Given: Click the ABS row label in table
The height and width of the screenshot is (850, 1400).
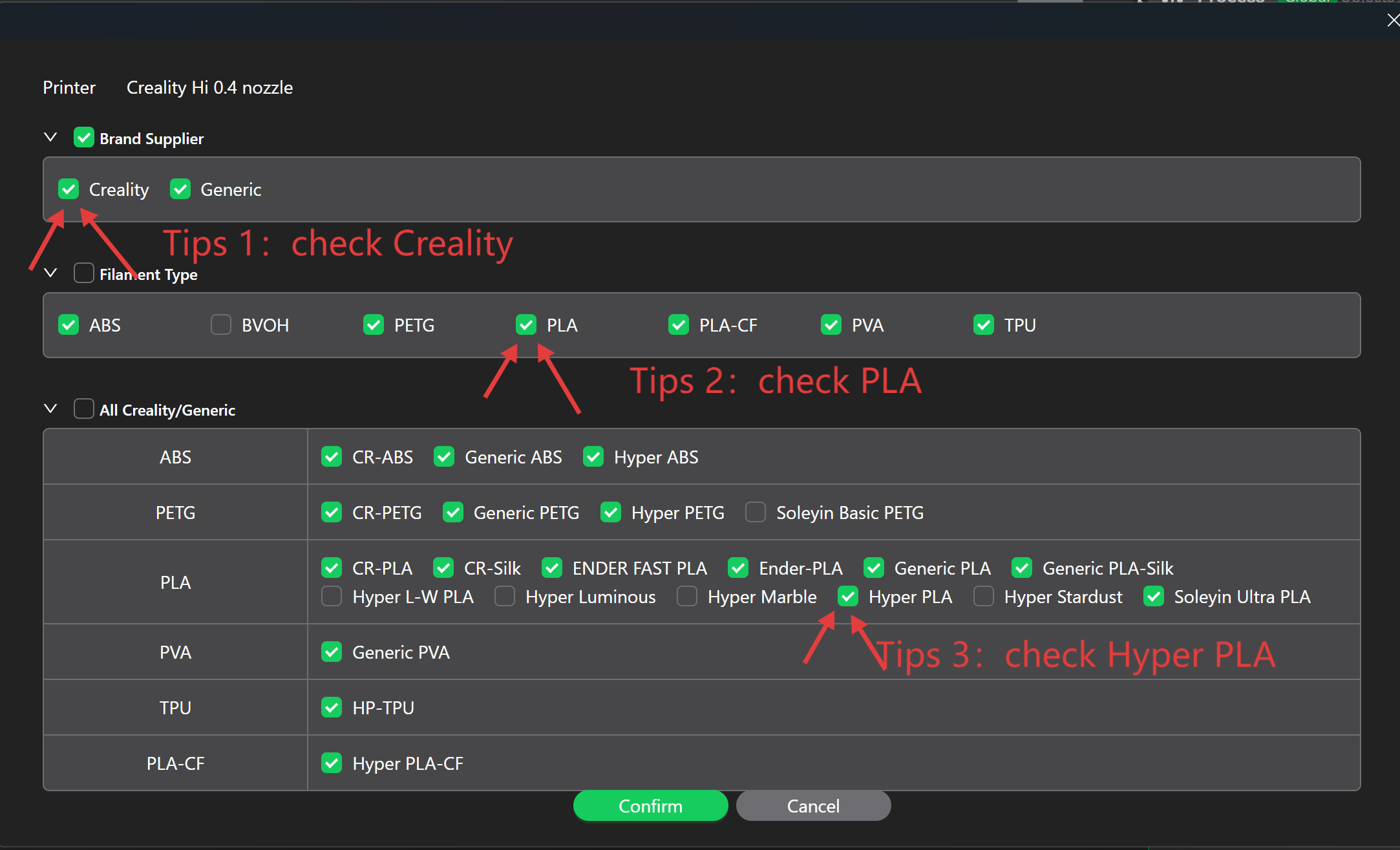Looking at the screenshot, I should 175,457.
